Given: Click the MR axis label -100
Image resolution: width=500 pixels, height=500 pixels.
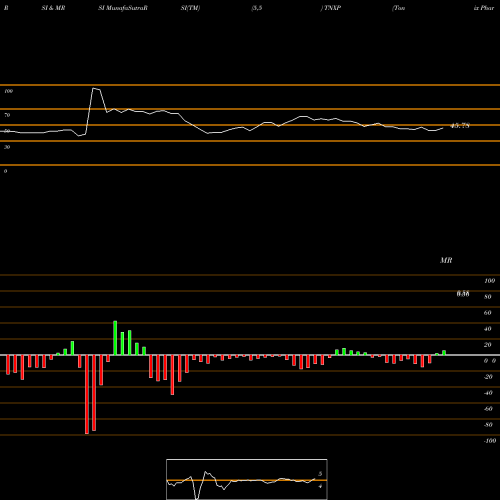Looking at the screenshot, I should point(490,441).
